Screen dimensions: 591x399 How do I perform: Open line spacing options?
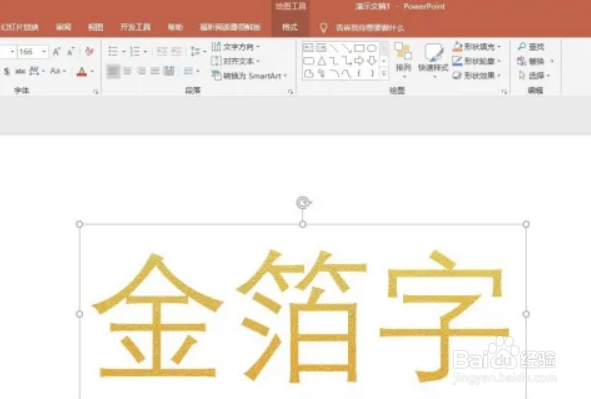tap(198, 51)
